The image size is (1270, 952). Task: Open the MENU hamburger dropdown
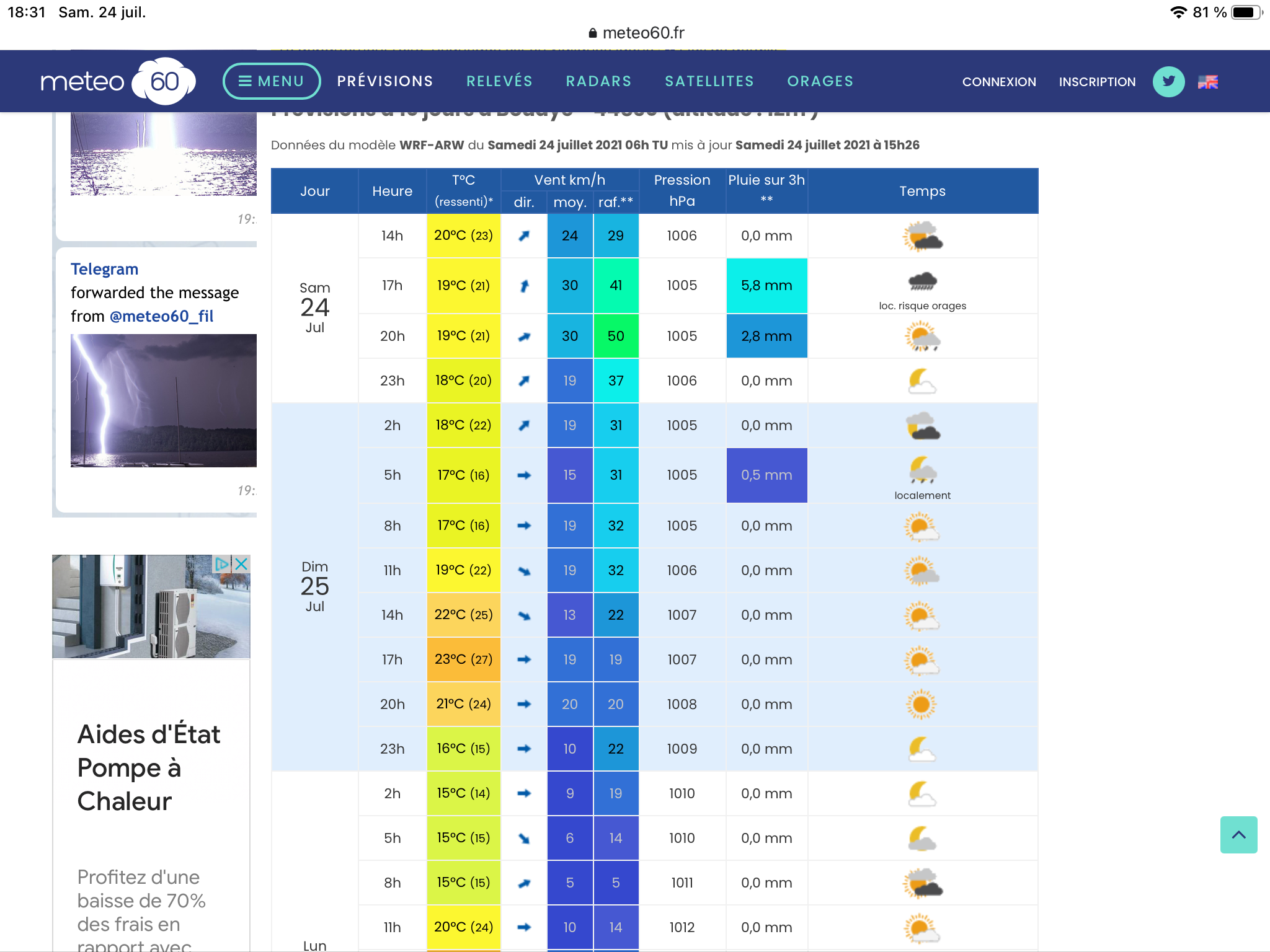coord(272,81)
